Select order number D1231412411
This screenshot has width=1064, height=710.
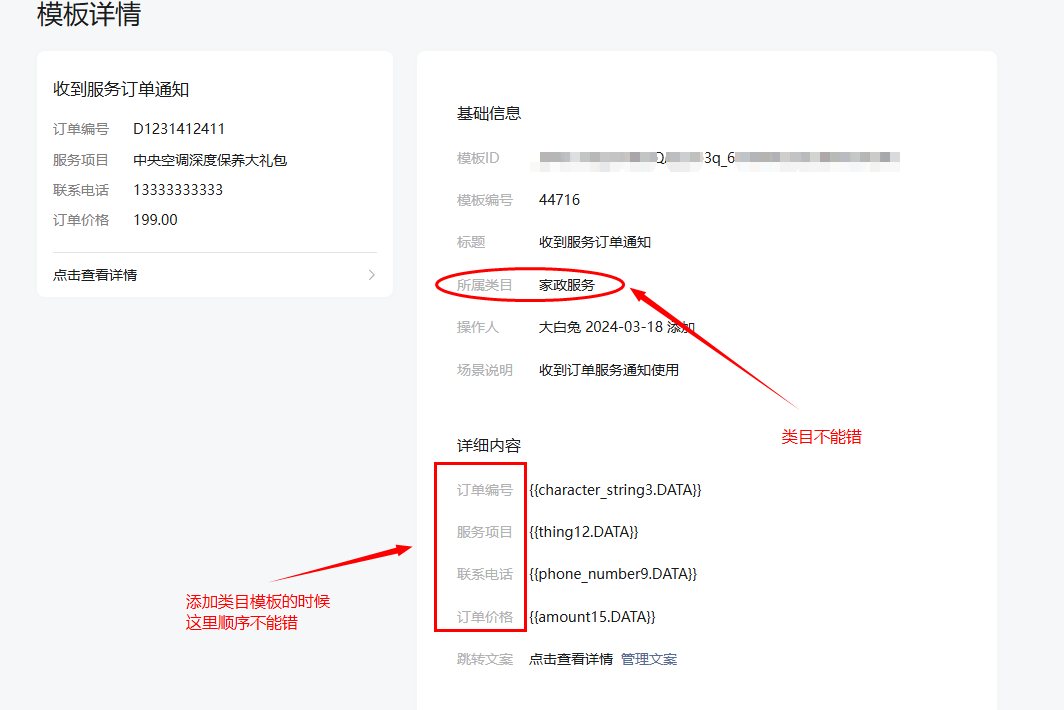[x=178, y=129]
